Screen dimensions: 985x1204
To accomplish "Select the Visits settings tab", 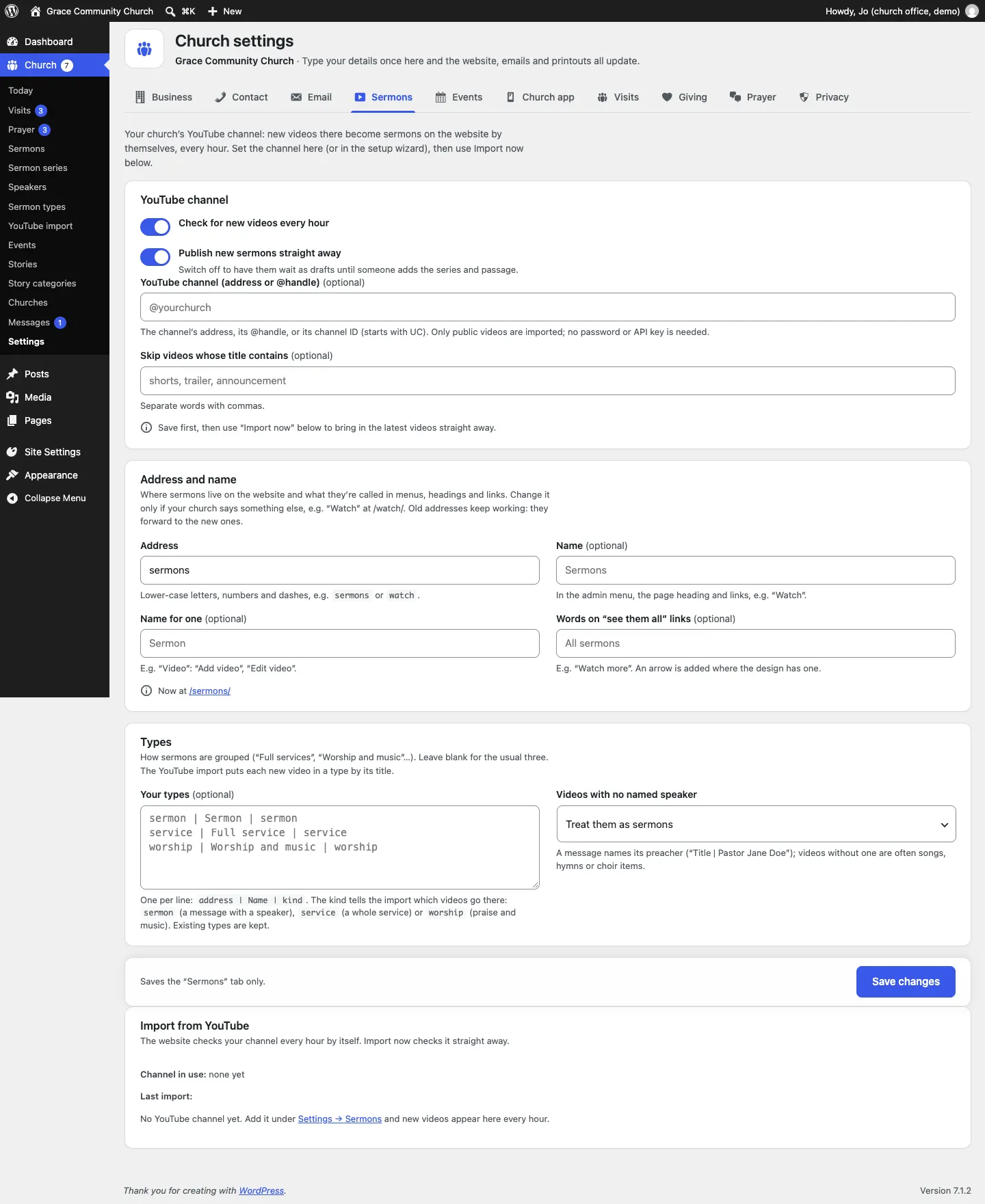I will pyautogui.click(x=618, y=97).
